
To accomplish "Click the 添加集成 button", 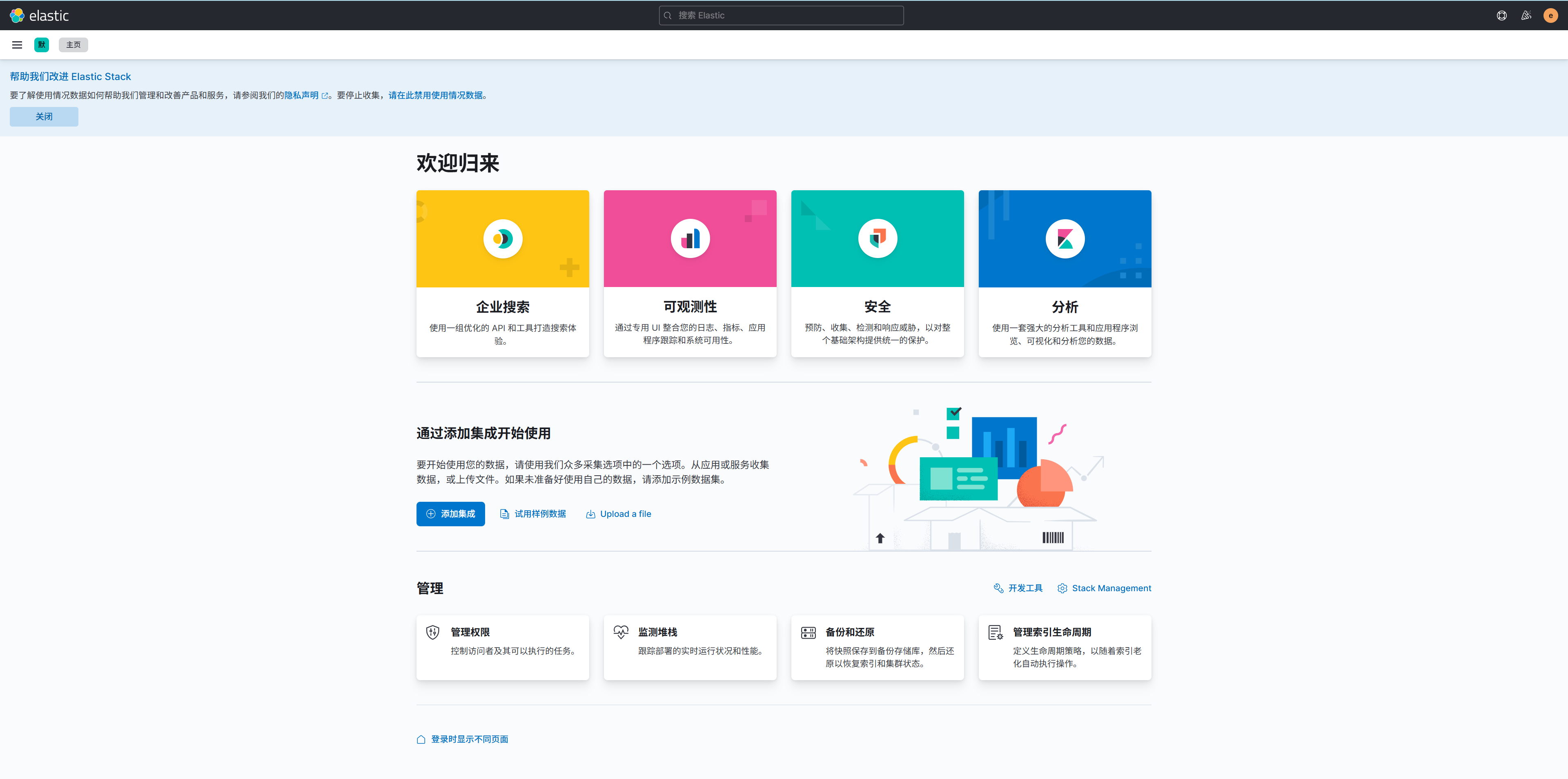I will [x=450, y=514].
